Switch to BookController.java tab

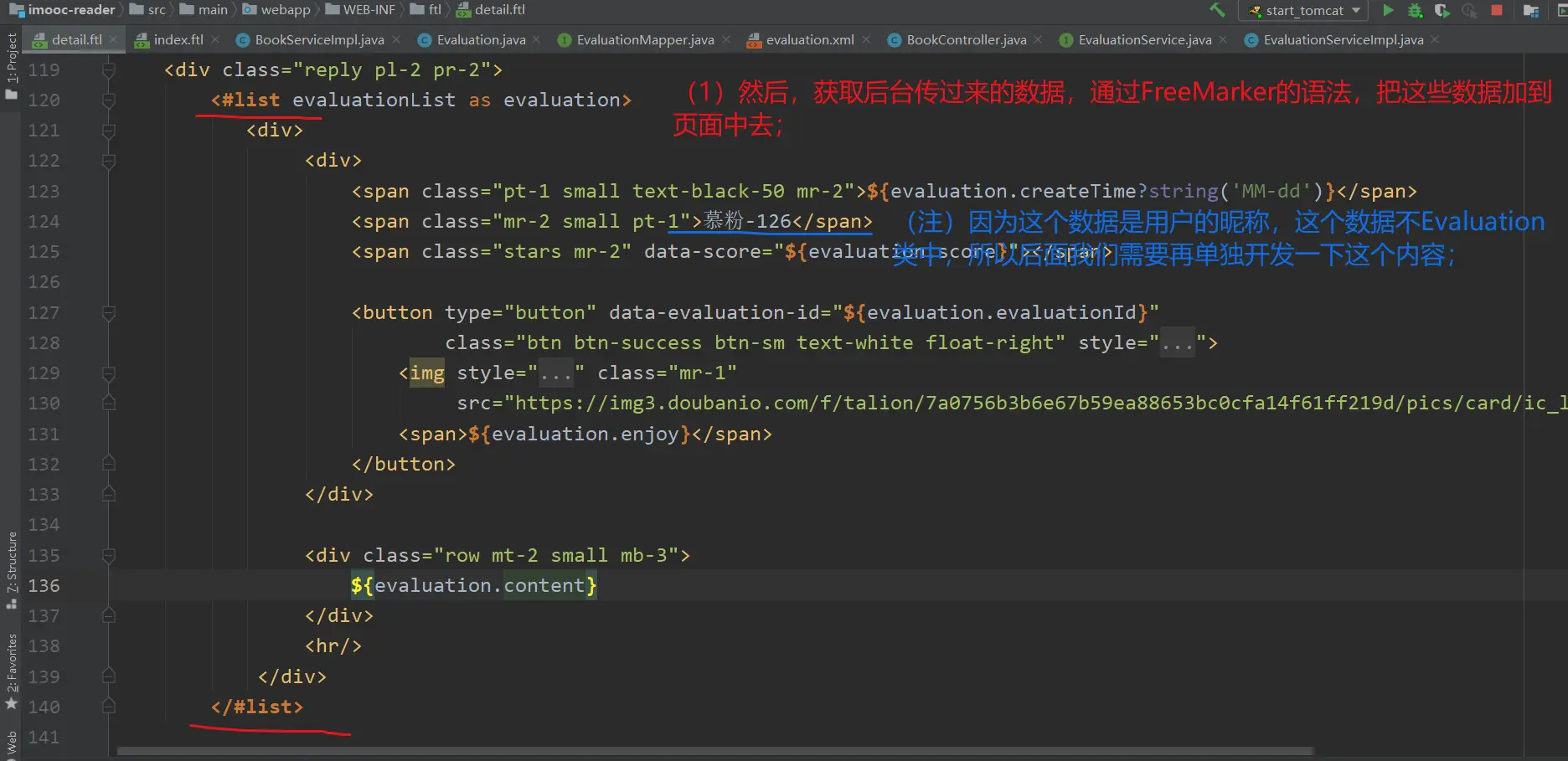pos(966,39)
